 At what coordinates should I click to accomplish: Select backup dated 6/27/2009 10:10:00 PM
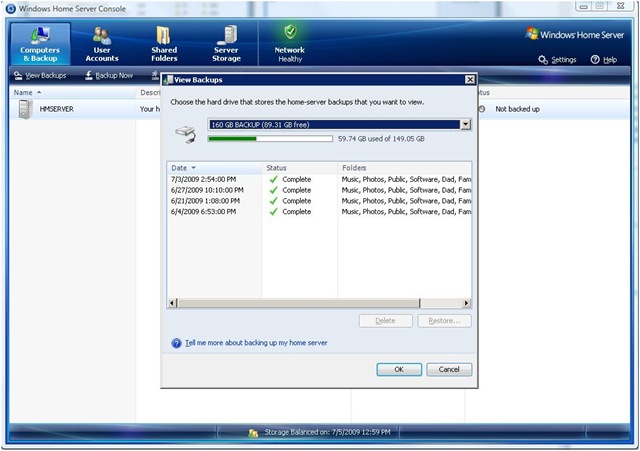click(x=207, y=190)
